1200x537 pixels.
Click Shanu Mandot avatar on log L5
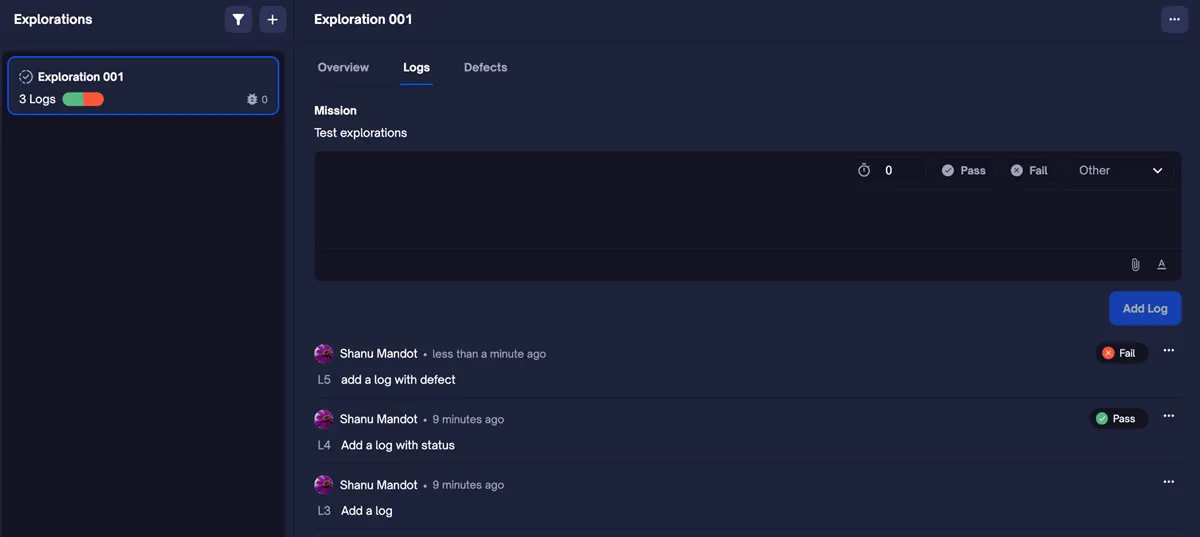click(x=323, y=354)
